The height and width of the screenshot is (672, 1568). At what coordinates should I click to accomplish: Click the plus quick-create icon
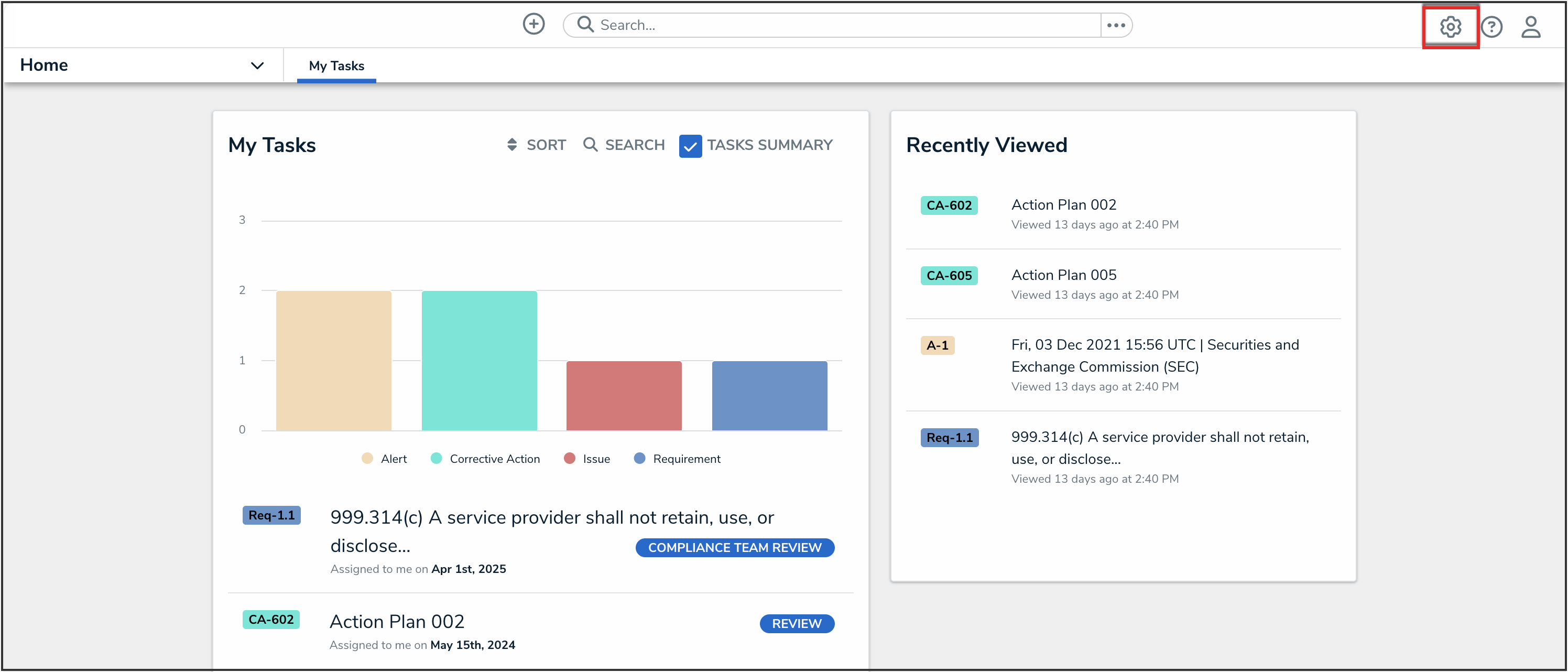coord(533,24)
